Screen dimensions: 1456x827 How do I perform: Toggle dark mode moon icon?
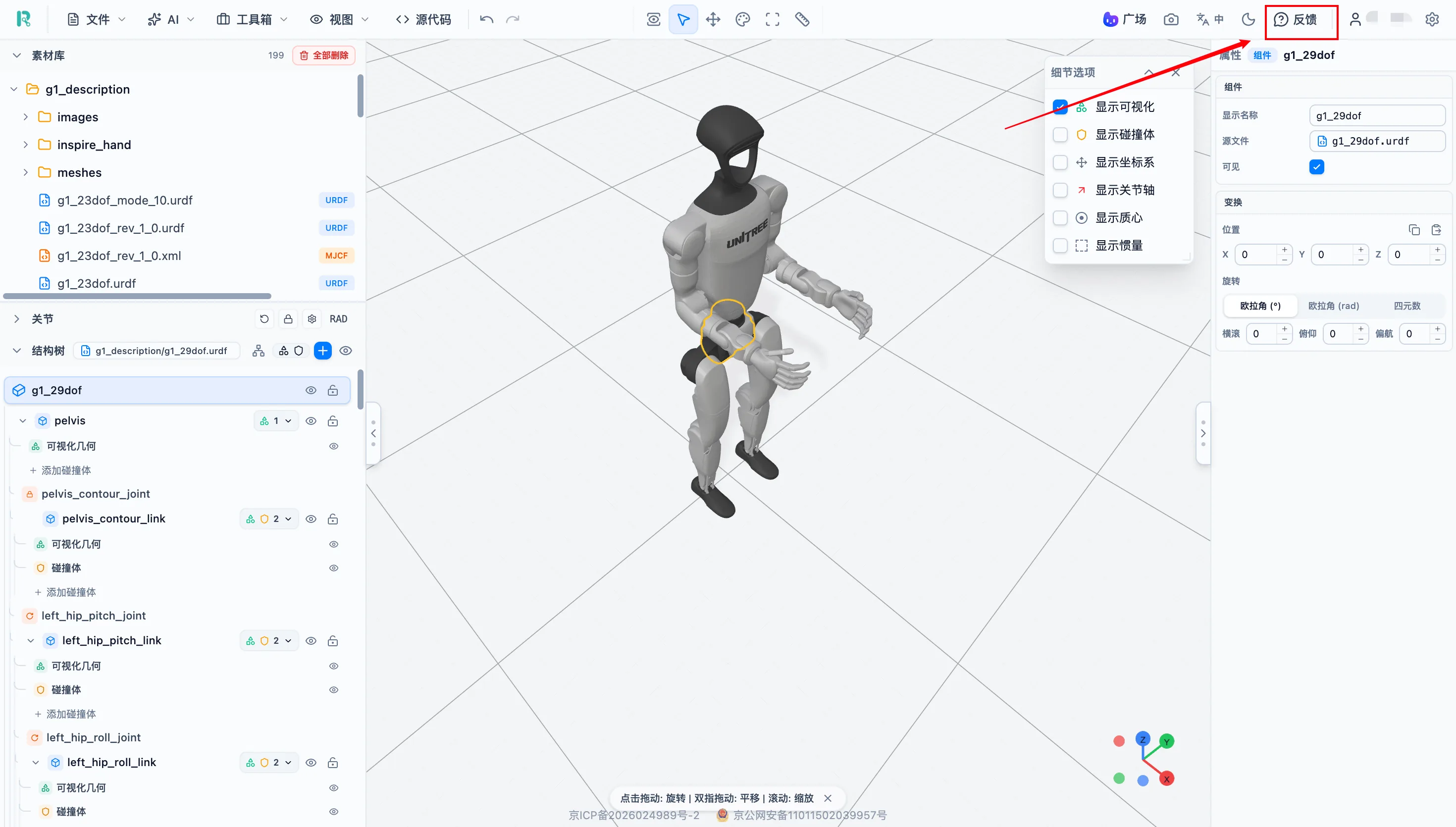1248,19
